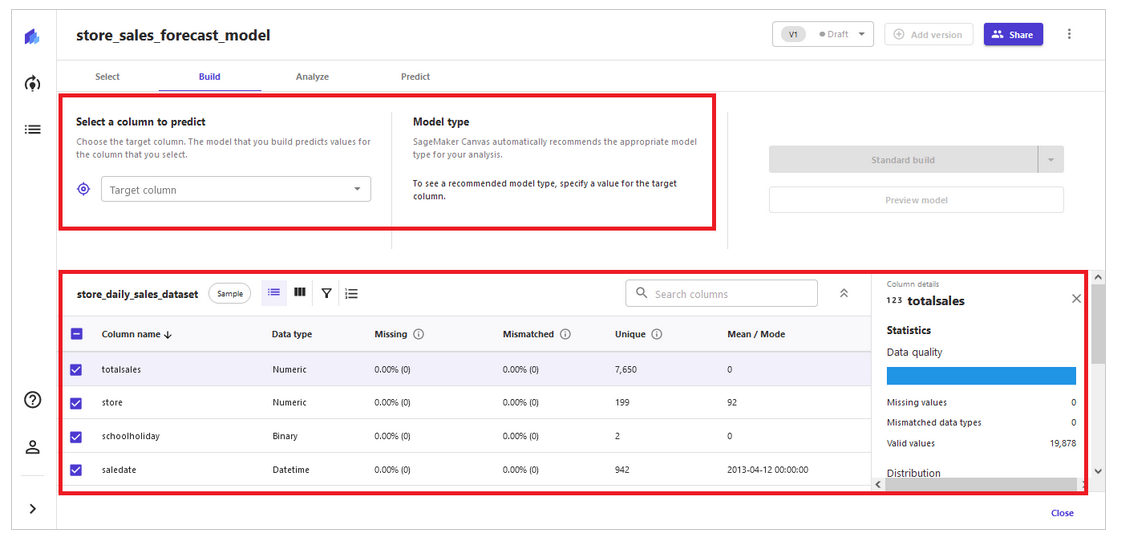Click the Add version button
This screenshot has width=1124, height=546.
(928, 34)
